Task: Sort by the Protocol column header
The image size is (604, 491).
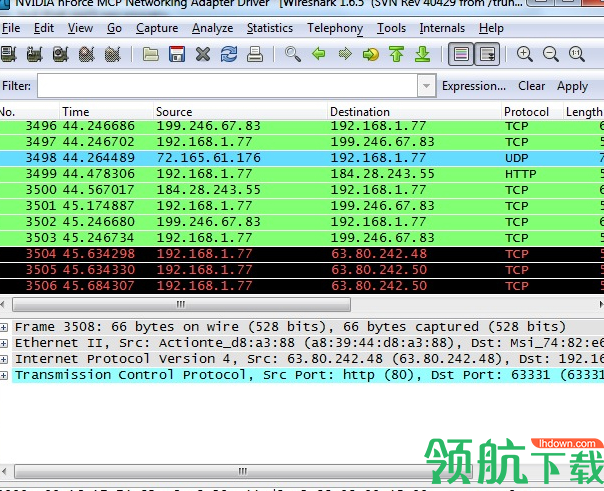Action: tap(532, 112)
